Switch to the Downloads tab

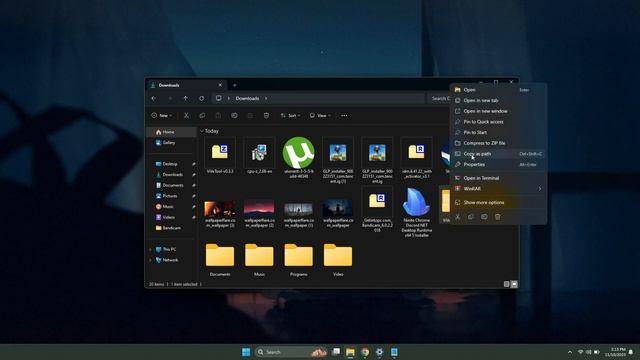tap(185, 85)
